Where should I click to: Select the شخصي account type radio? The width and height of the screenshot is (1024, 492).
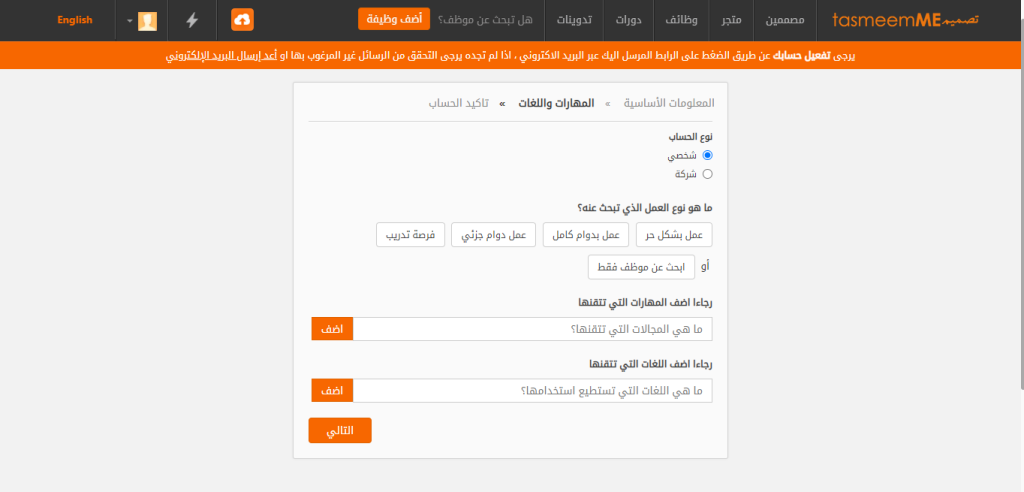708,155
